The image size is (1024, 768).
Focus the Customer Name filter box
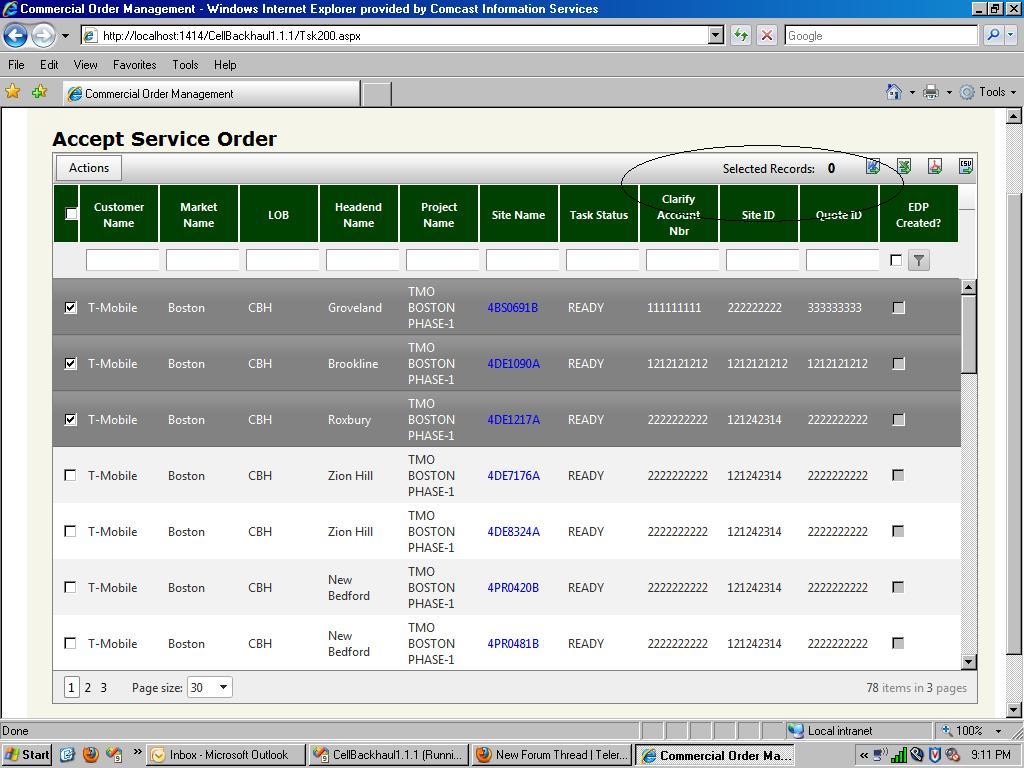122,260
